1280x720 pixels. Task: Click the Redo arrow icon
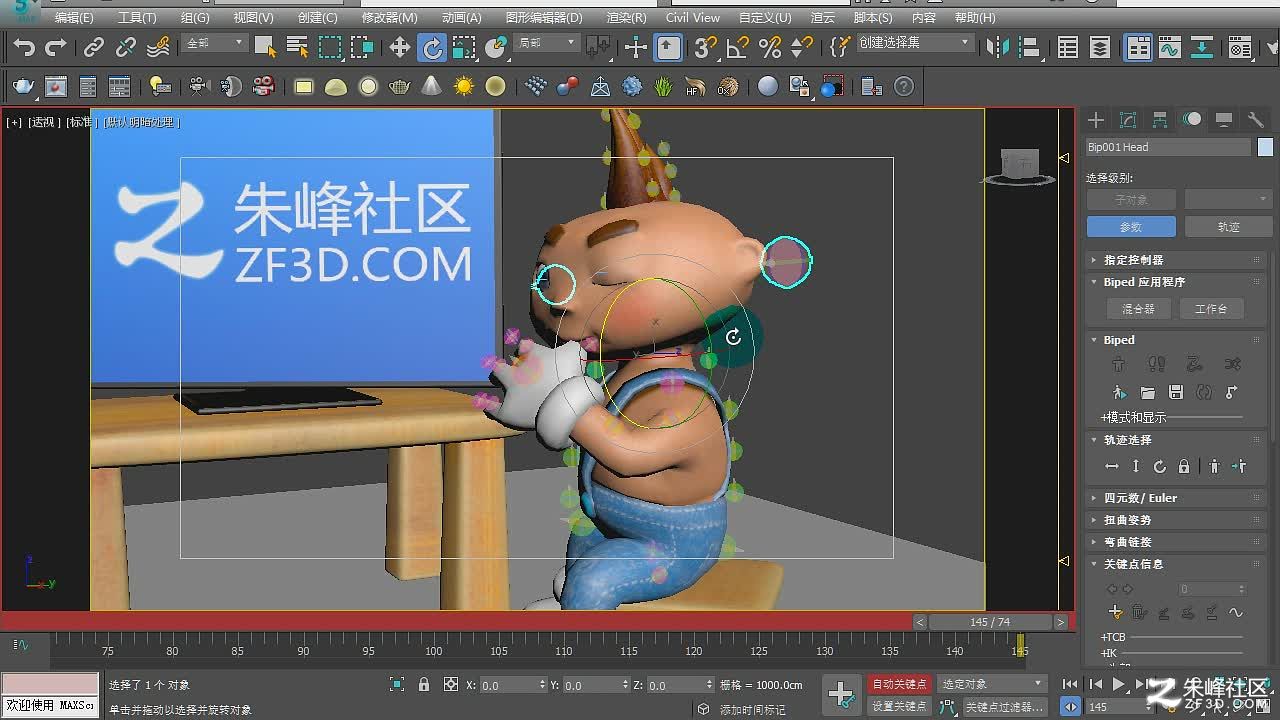click(x=56, y=47)
